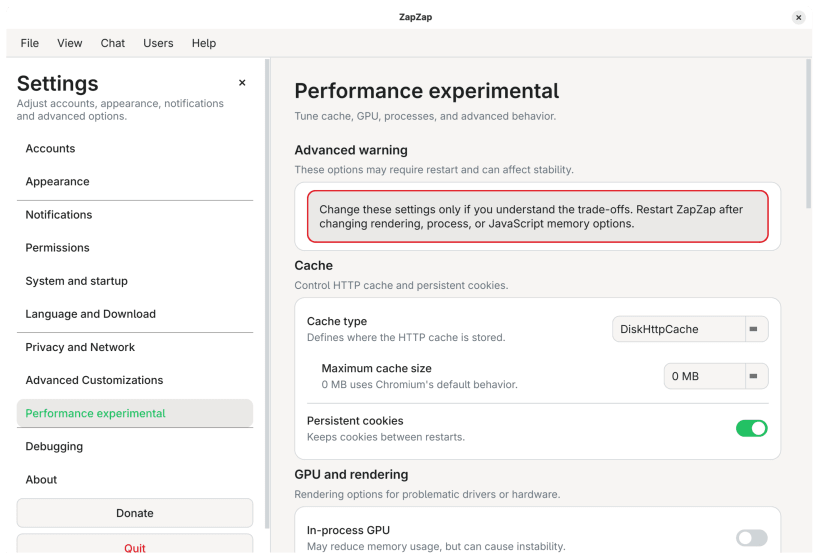Click the 'GPU and rendering' section heading
Screen dimensions: 819x559
tap(351, 474)
